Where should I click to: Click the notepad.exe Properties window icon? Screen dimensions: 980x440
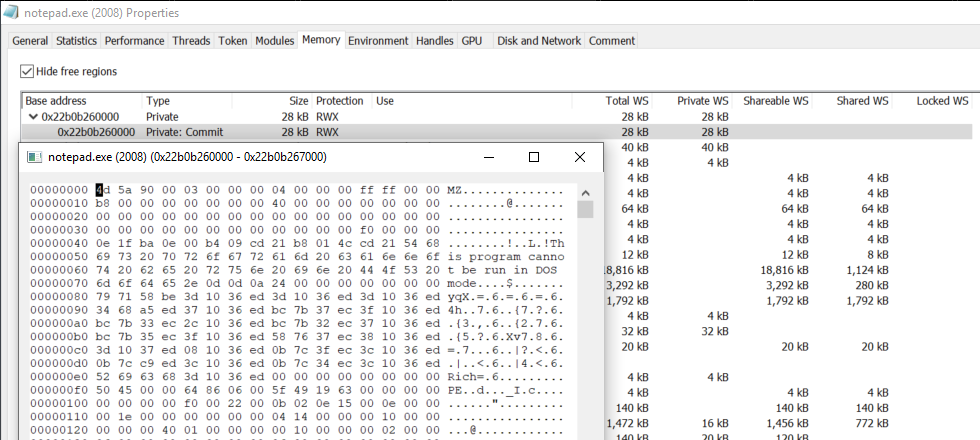pyautogui.click(x=11, y=13)
